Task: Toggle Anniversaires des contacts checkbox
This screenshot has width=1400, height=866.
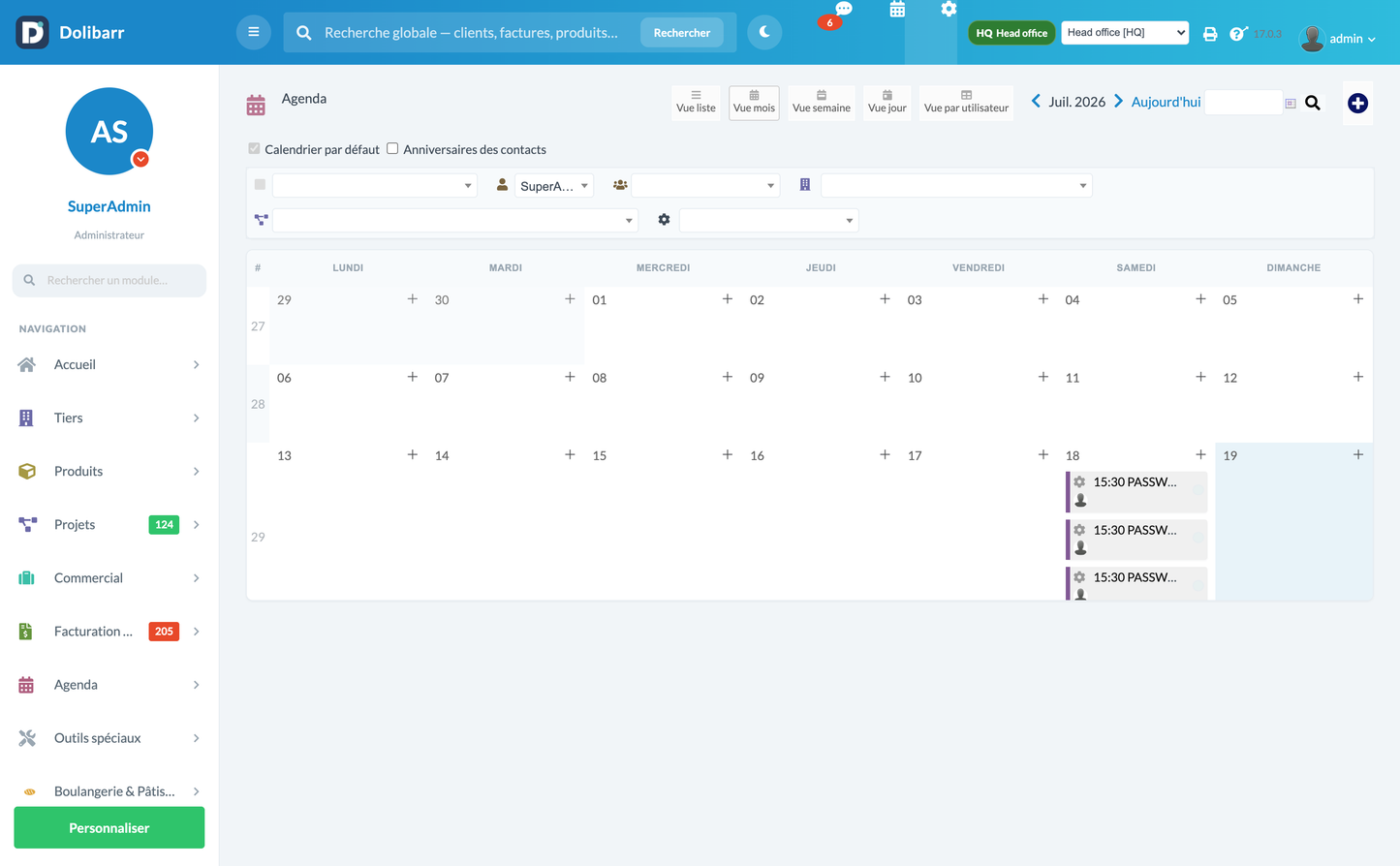Action: (x=392, y=148)
